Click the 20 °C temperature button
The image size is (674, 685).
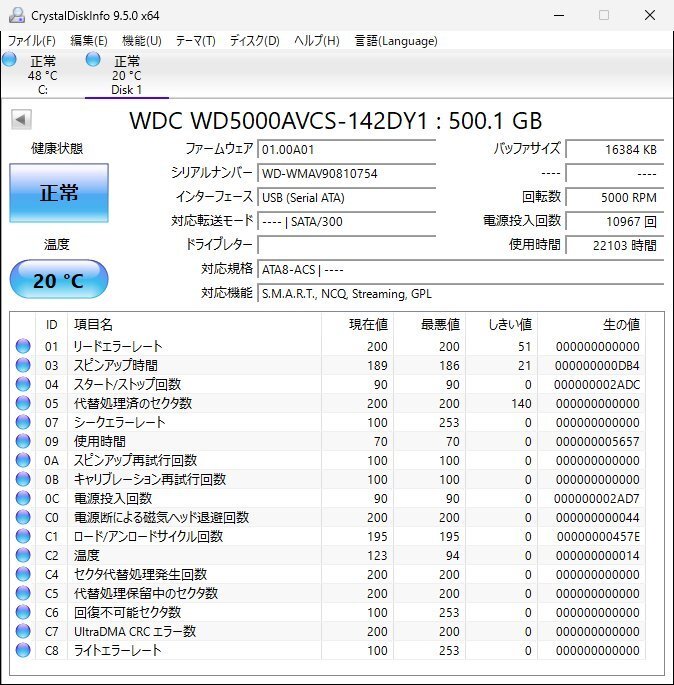[59, 280]
